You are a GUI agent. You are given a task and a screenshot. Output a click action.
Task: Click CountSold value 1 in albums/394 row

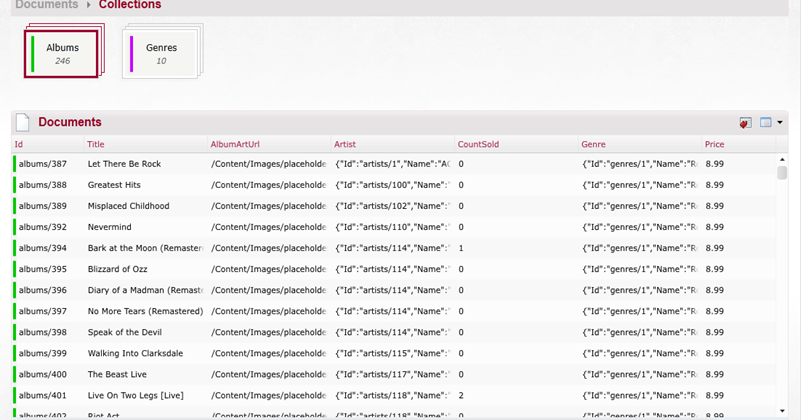click(x=461, y=248)
